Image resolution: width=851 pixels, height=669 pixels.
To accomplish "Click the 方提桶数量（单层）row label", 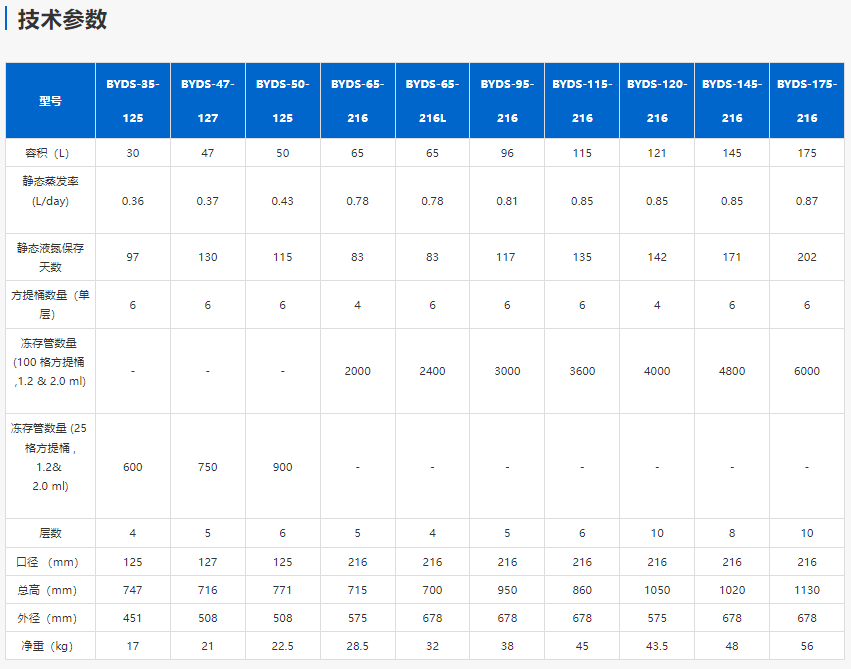I will pos(50,305).
